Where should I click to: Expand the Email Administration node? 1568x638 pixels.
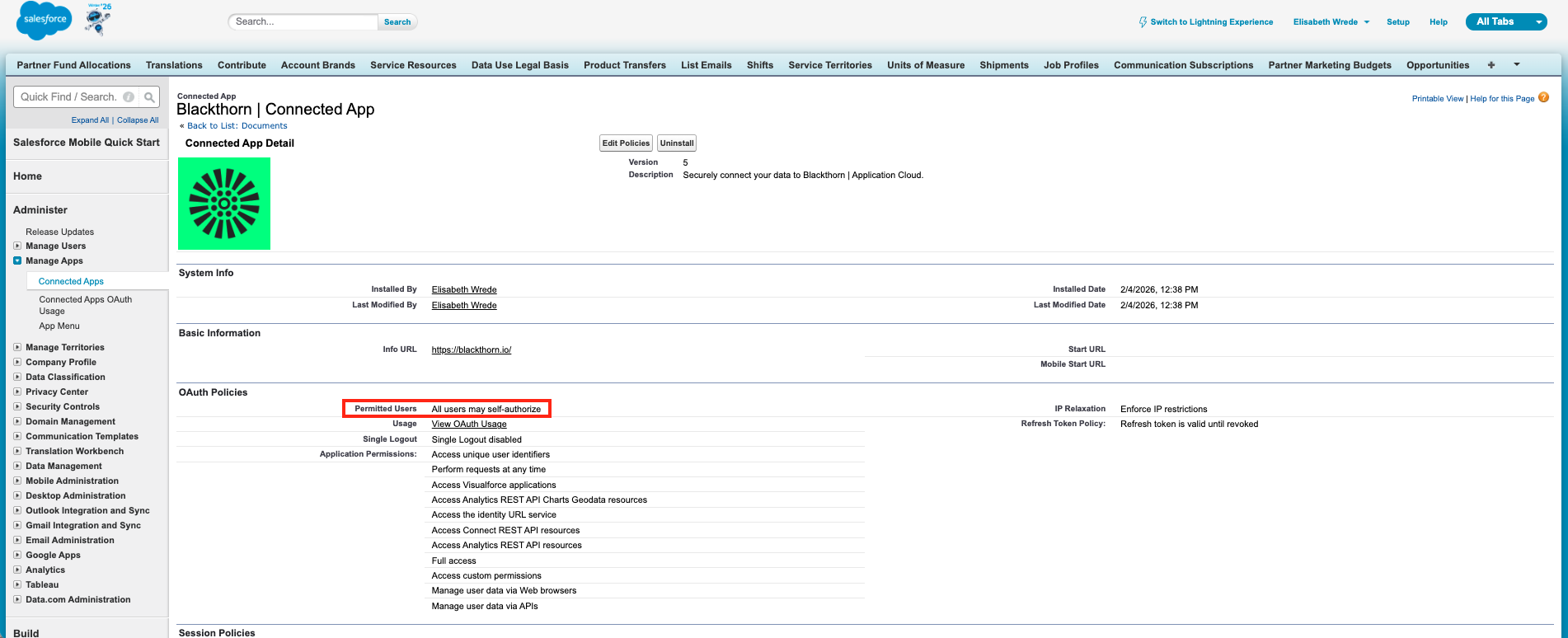(x=17, y=540)
